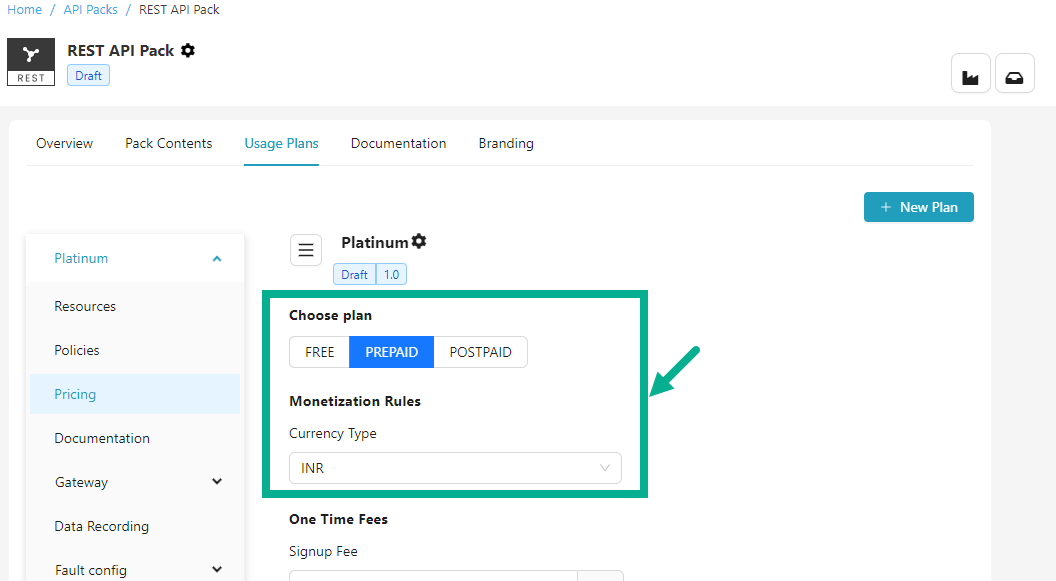The image size is (1056, 581).
Task: Navigate to API Packs via breadcrumb
Action: click(90, 9)
